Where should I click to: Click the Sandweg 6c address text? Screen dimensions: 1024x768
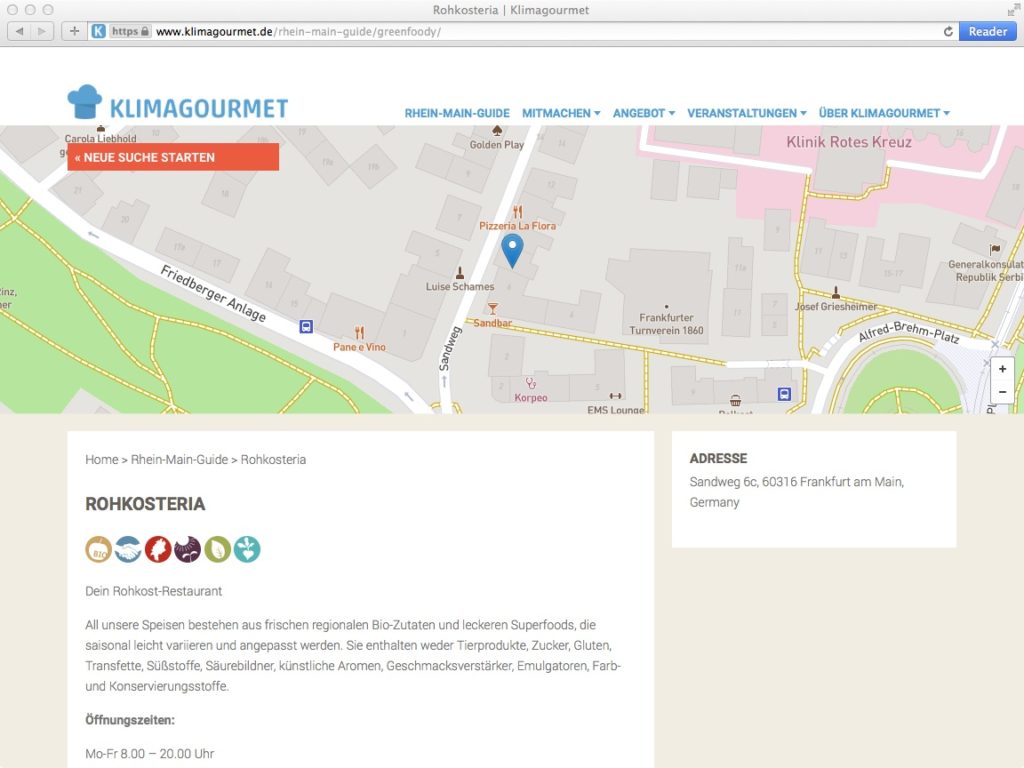pyautogui.click(x=797, y=492)
